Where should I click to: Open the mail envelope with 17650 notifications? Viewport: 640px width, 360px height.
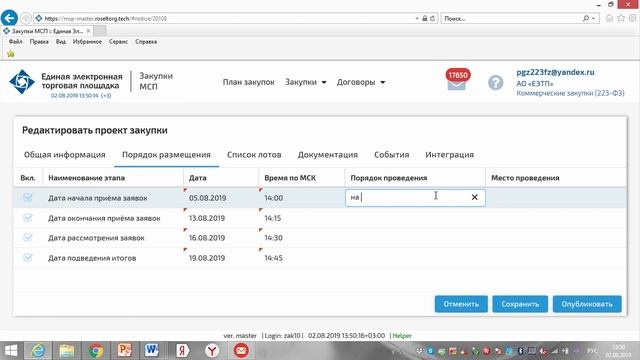click(456, 80)
